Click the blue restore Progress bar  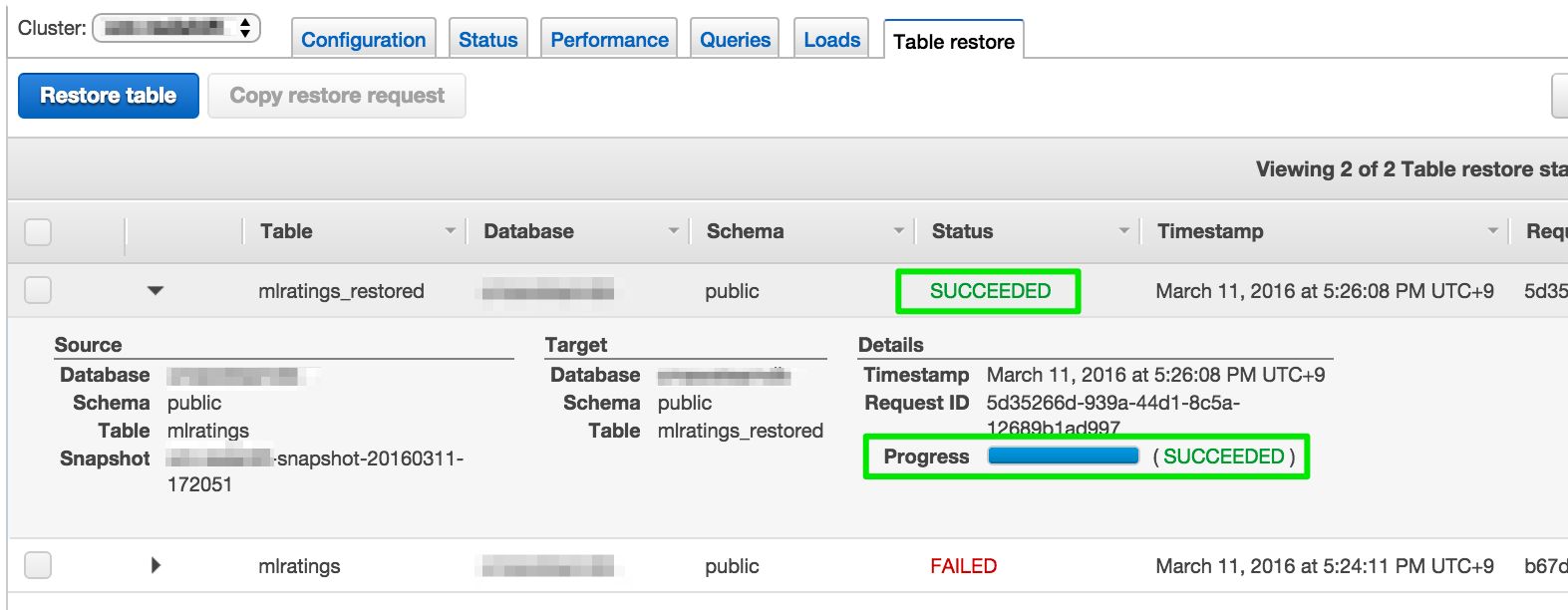[1063, 457]
